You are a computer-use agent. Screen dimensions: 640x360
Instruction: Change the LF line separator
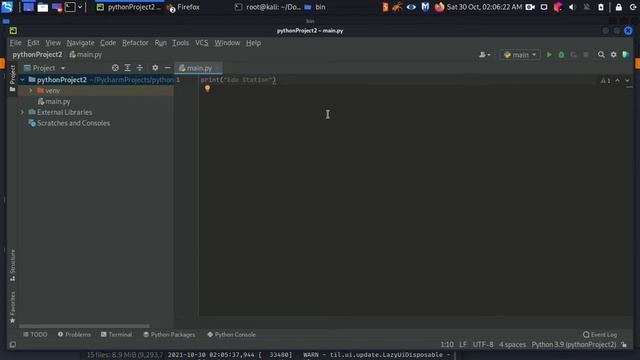pos(463,345)
